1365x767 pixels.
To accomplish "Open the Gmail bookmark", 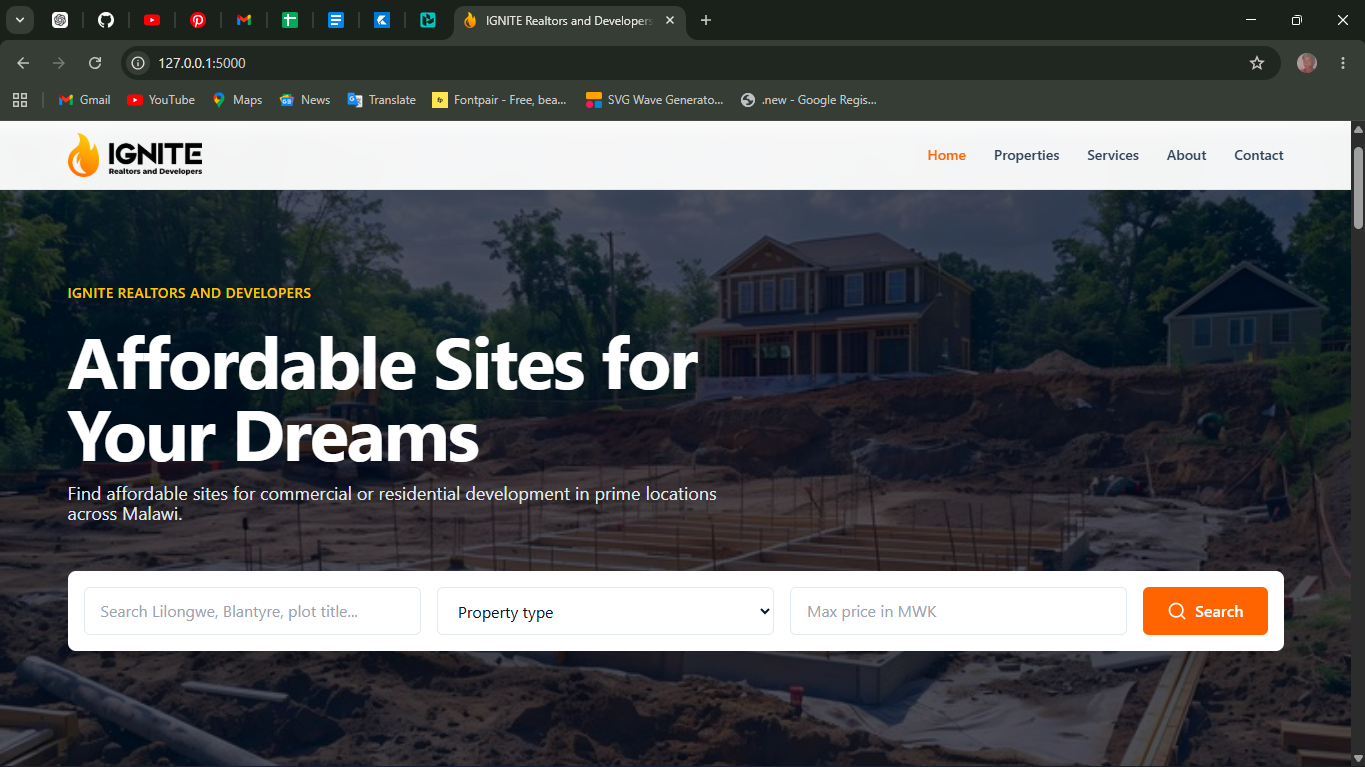I will click(85, 100).
